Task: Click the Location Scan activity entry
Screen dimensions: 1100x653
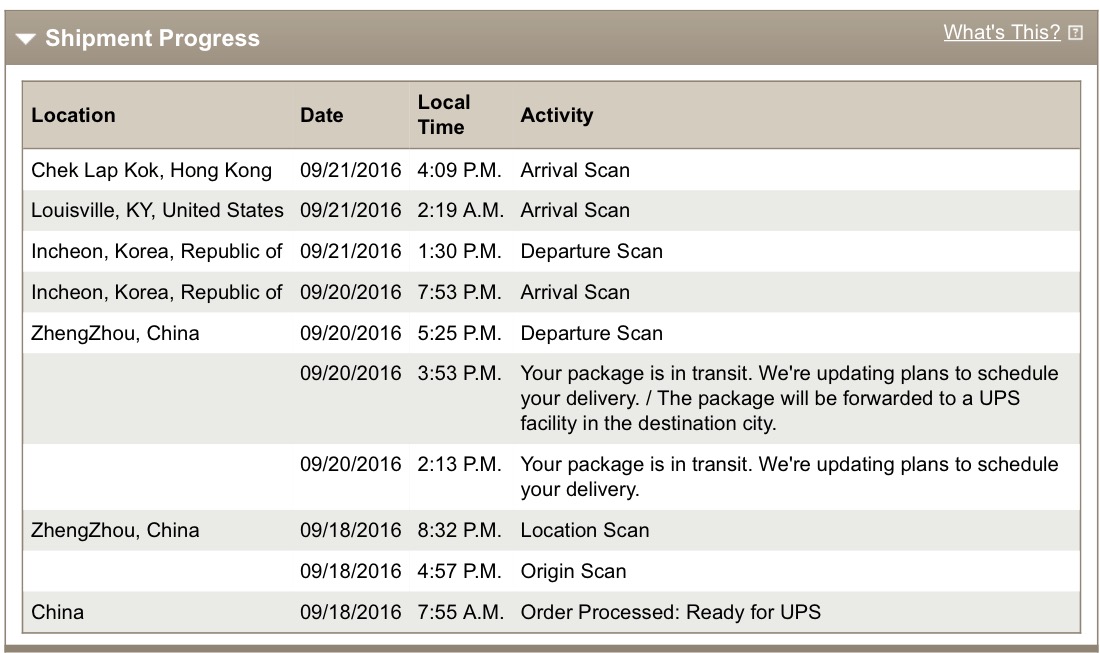Action: pyautogui.click(x=584, y=530)
